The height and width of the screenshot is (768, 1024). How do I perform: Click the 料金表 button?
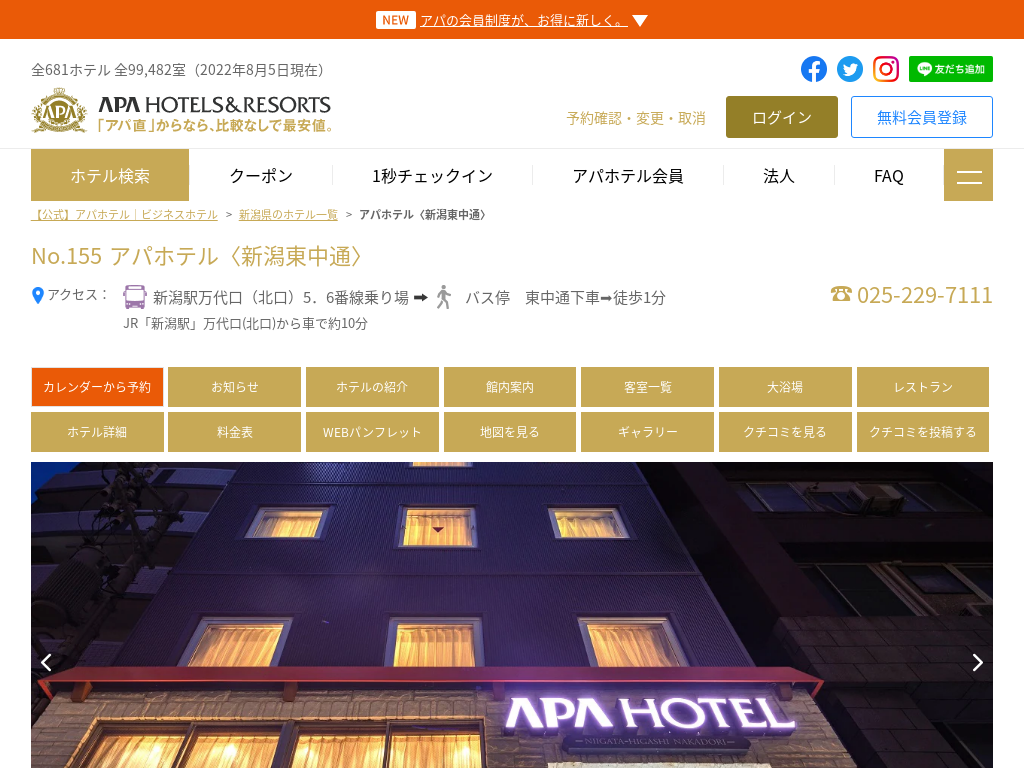tap(234, 432)
